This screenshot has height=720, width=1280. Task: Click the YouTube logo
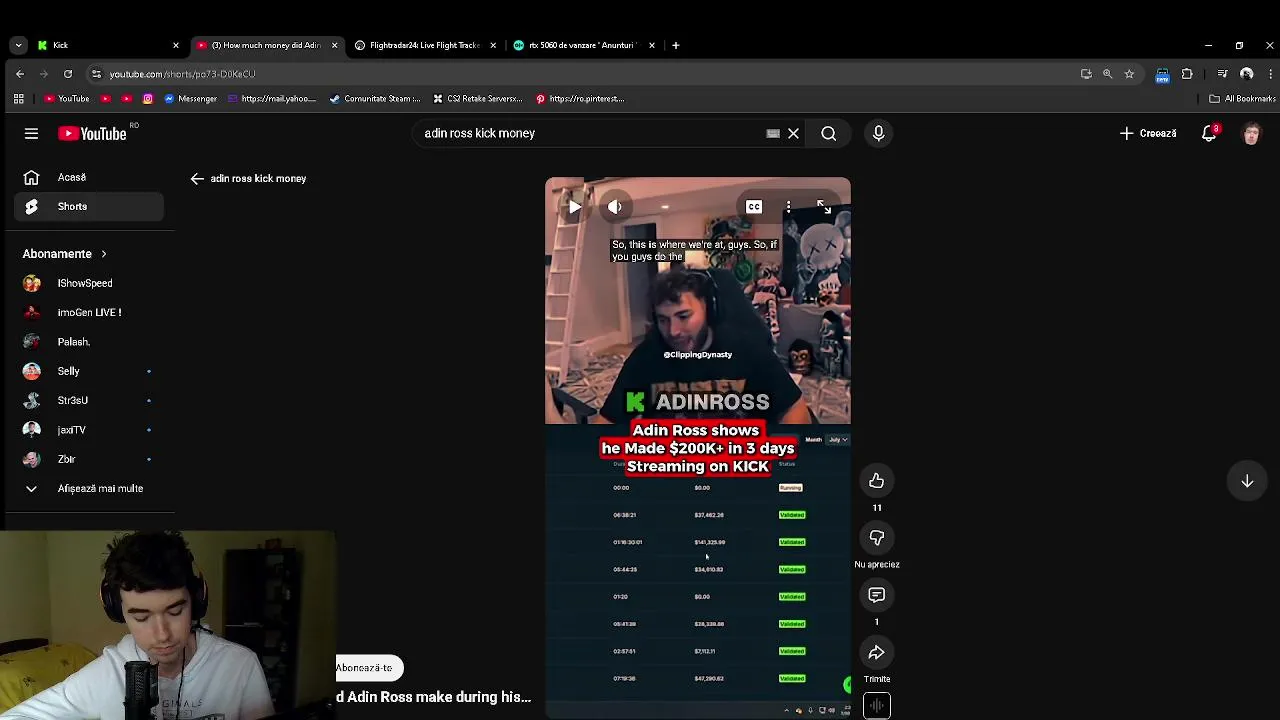pos(92,134)
